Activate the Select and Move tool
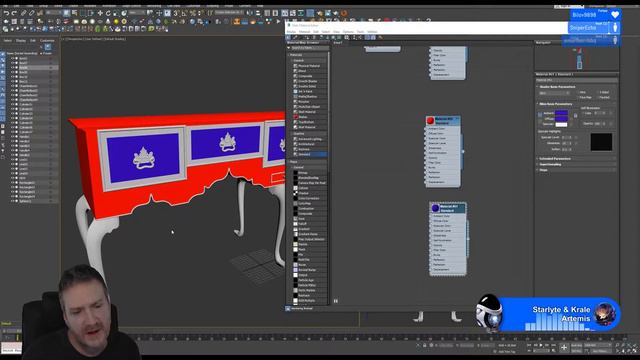 pos(100,13)
